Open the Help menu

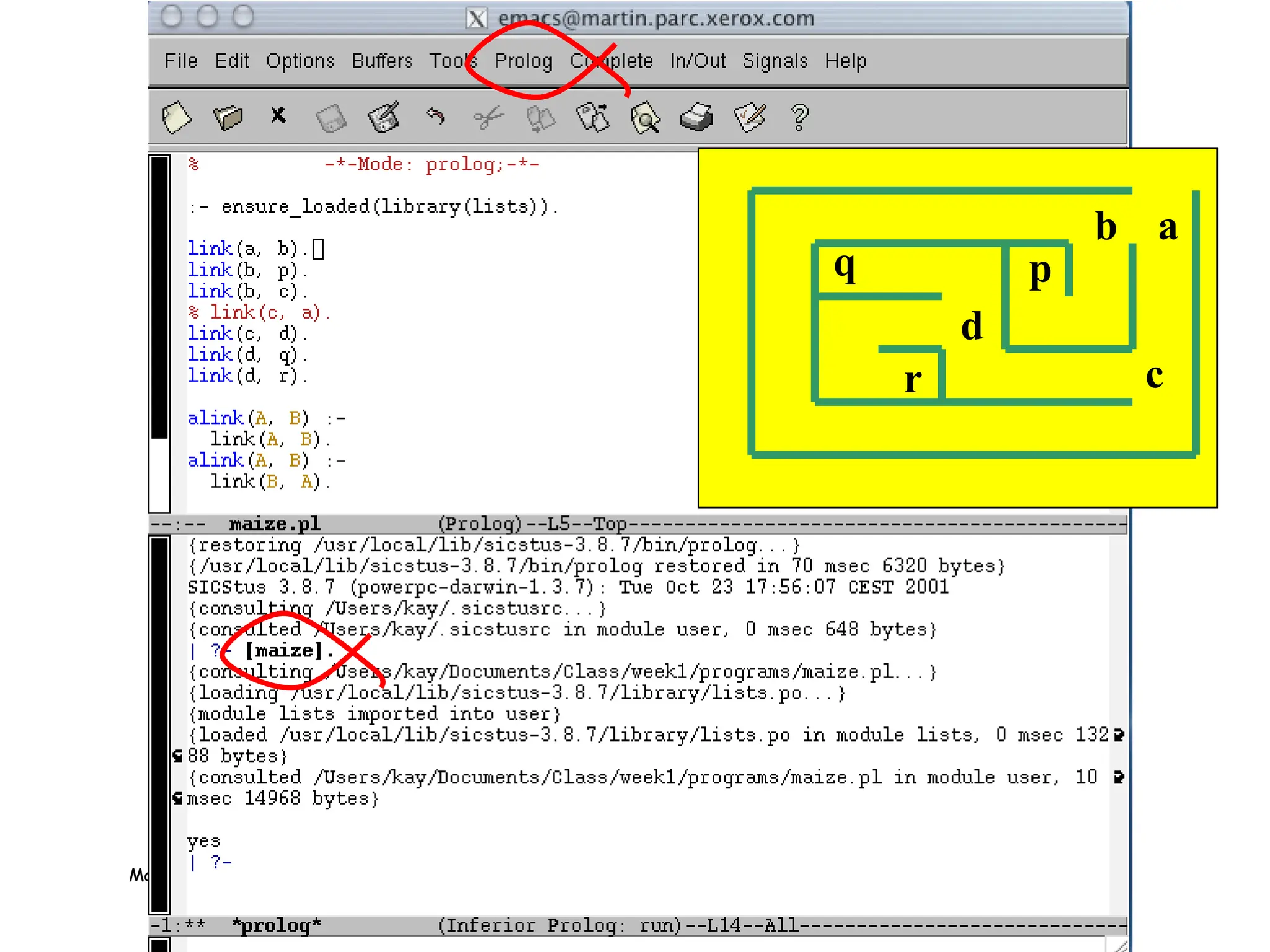[x=846, y=61]
